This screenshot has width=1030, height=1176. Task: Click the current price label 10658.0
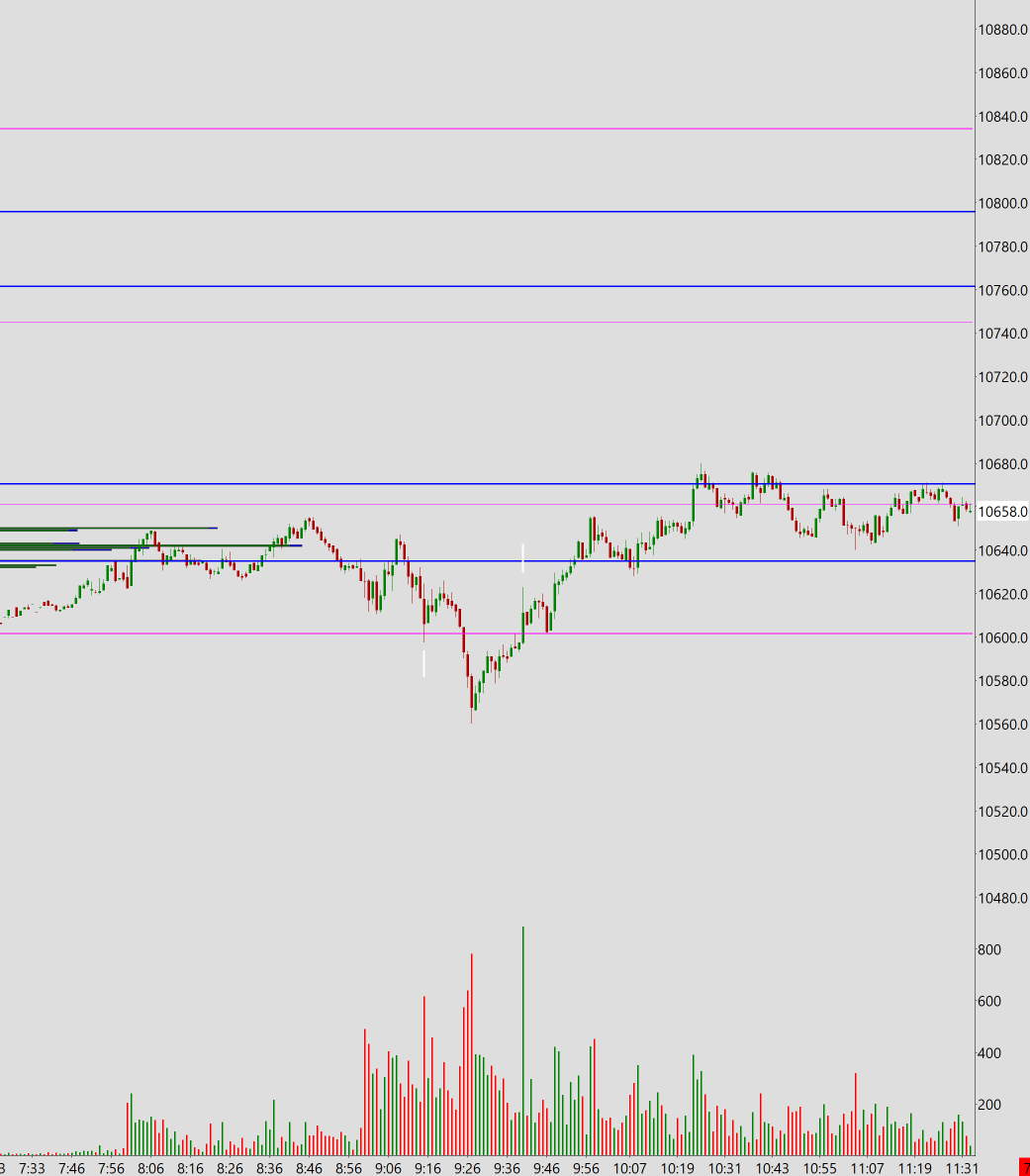pos(1003,512)
